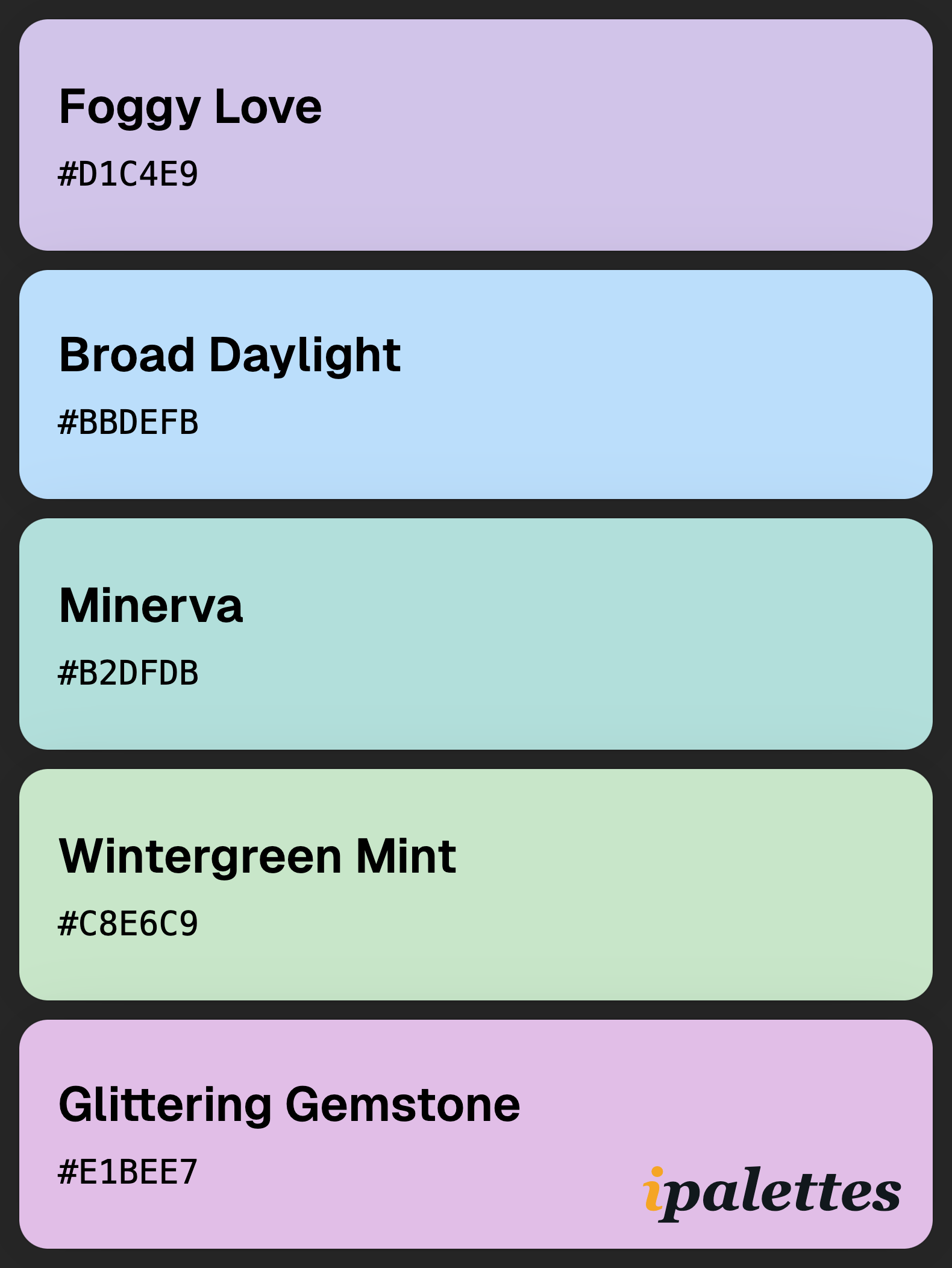This screenshot has height=1268, width=952.
Task: Click the hex code #C8E6C9
Action: (128, 924)
